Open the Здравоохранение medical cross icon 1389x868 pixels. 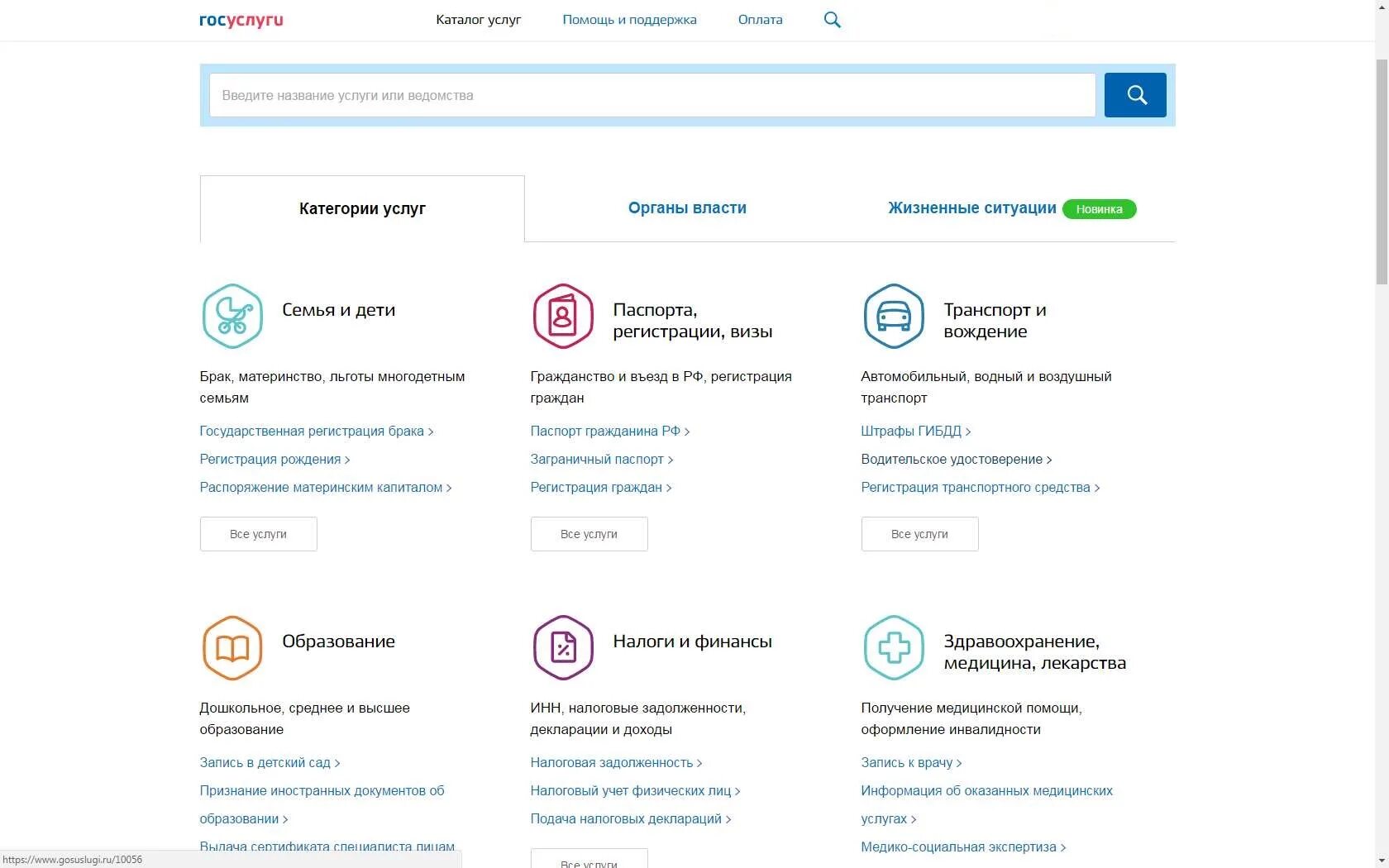point(894,647)
